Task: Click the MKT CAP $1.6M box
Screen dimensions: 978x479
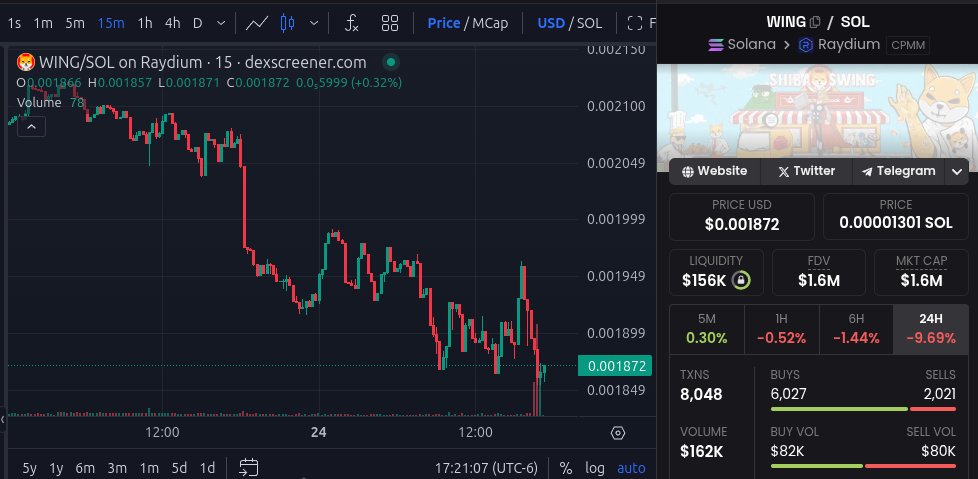Action: pyautogui.click(x=921, y=273)
